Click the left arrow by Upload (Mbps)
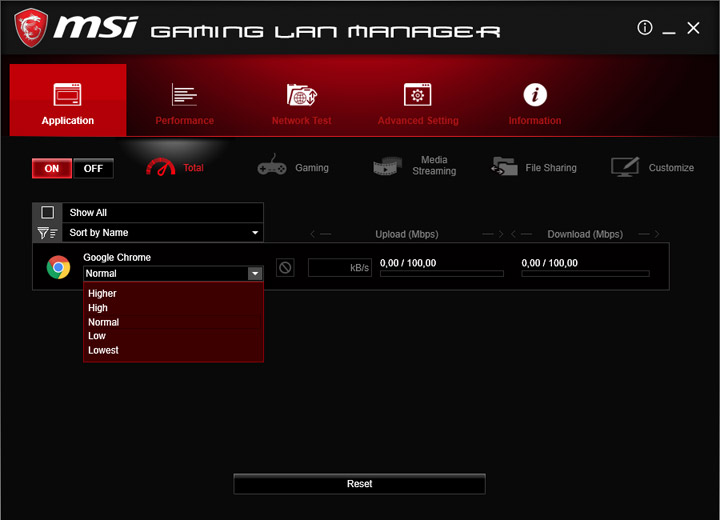Image resolution: width=720 pixels, height=520 pixels. (x=320, y=234)
